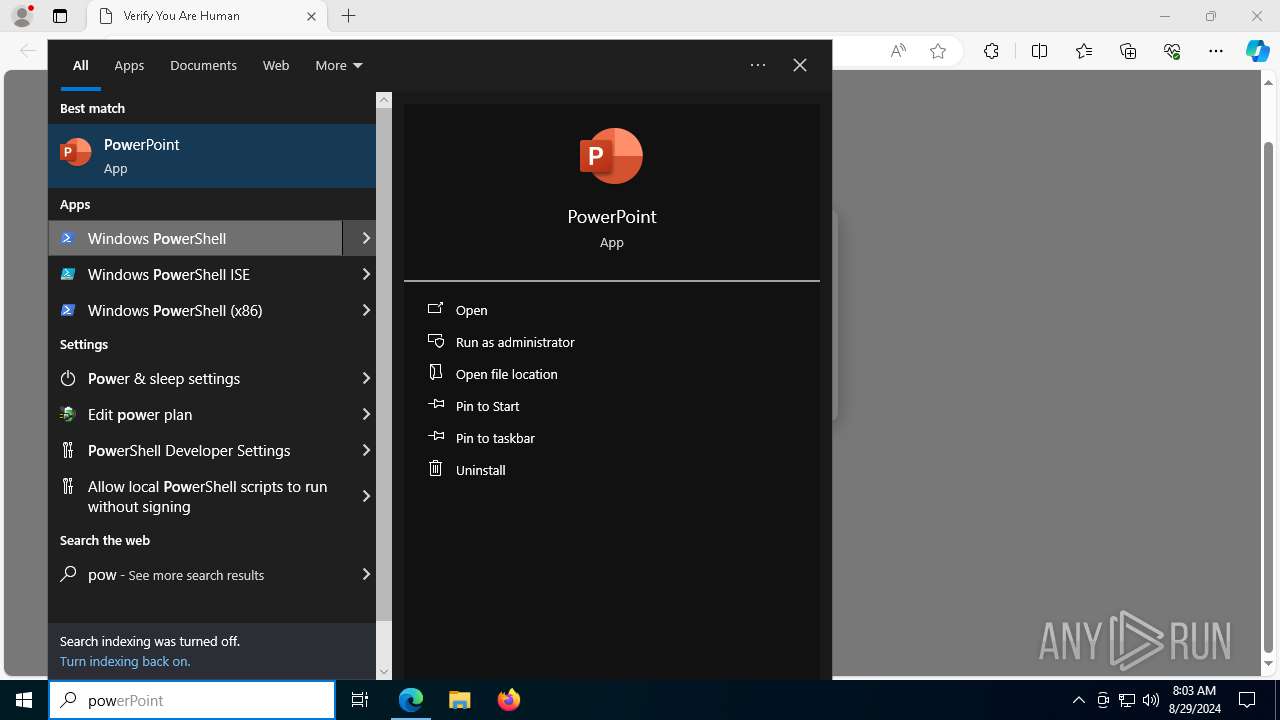
Task: Expand pow web search results arrow
Action: (x=365, y=574)
